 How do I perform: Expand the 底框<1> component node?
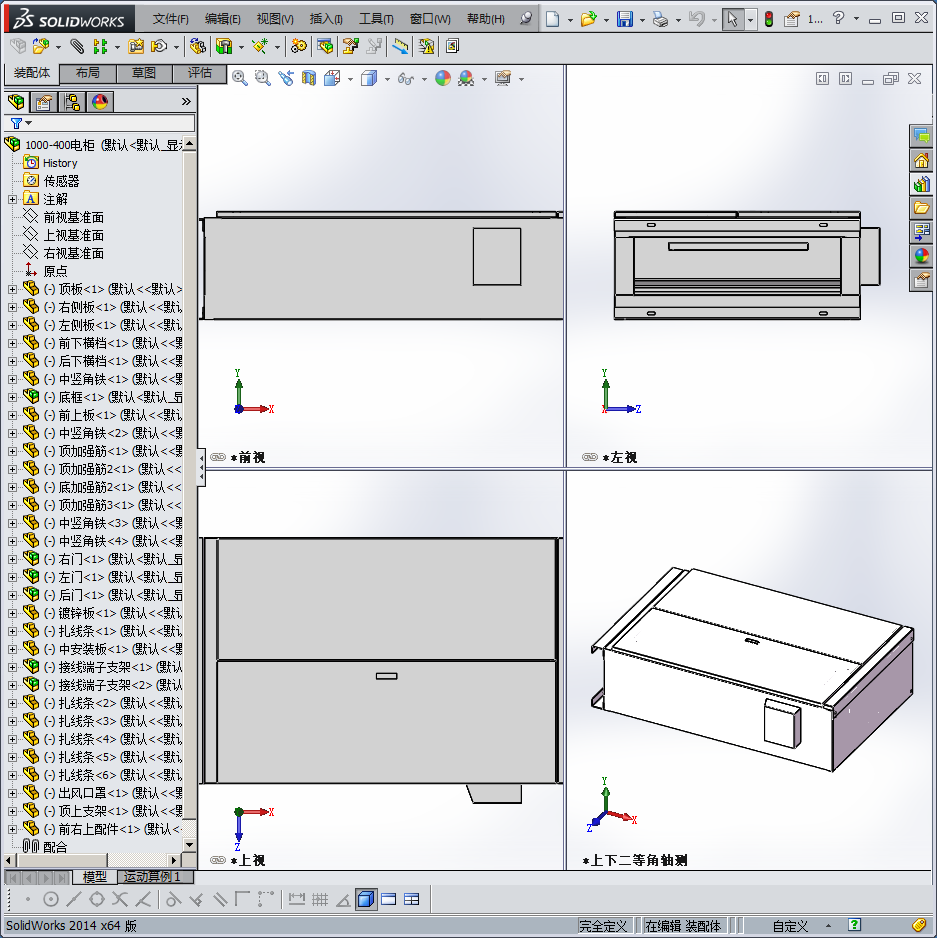[x=13, y=397]
